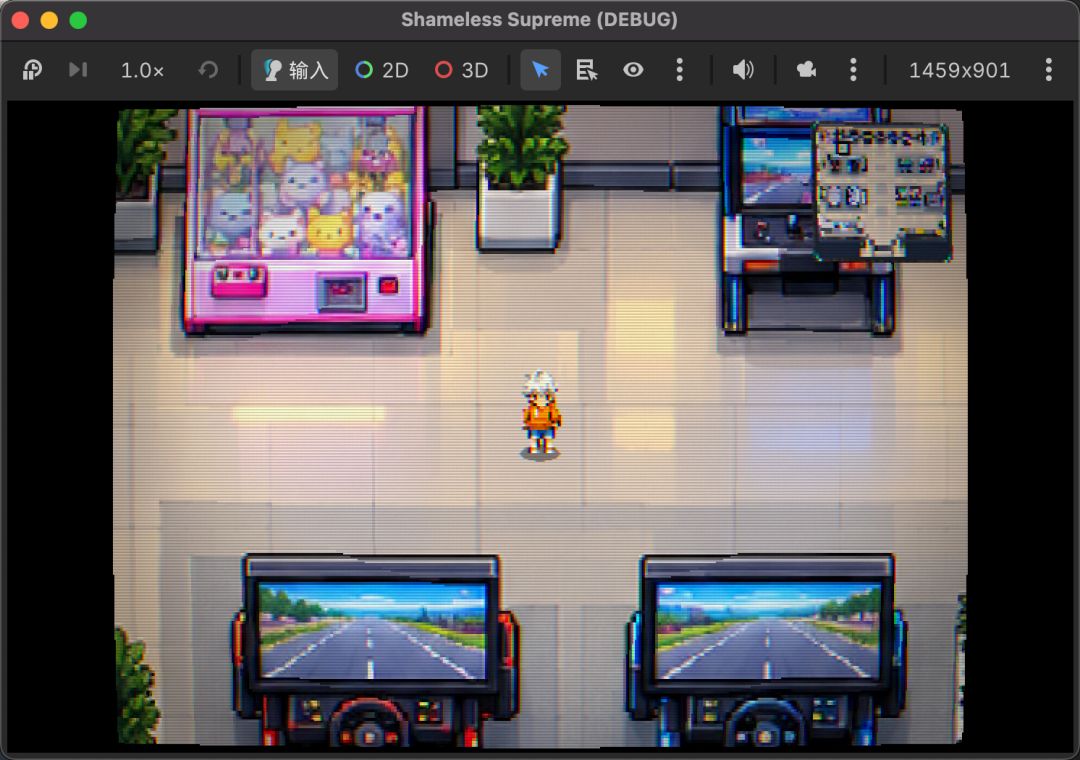Image resolution: width=1080 pixels, height=760 pixels.
Task: Toggle the eye selection visibility icon
Action: (633, 70)
